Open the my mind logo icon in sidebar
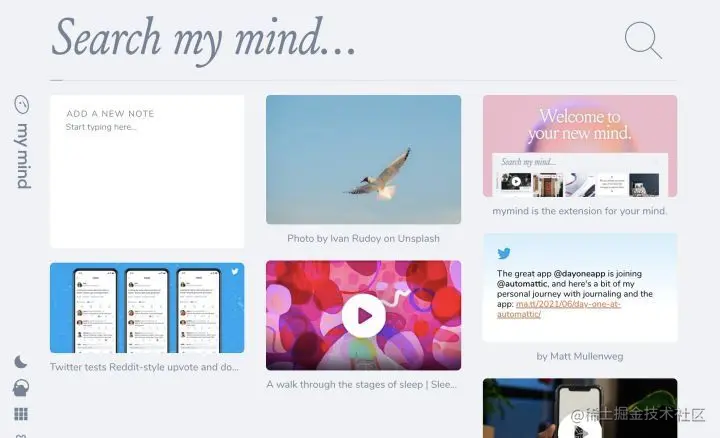The height and width of the screenshot is (438, 720). click(x=22, y=105)
